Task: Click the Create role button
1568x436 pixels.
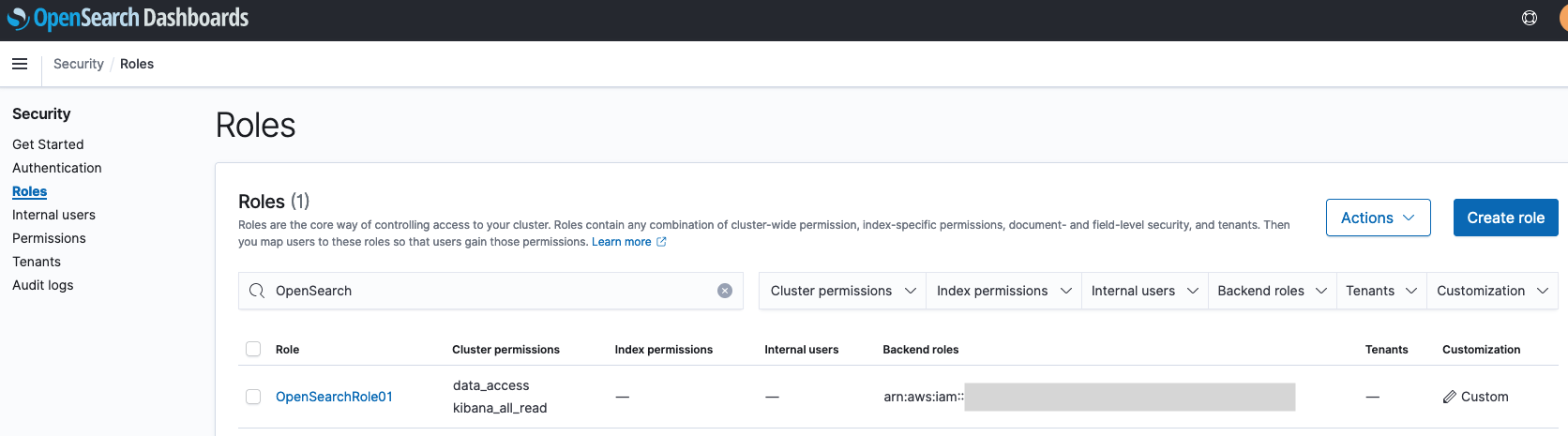Action: [x=1505, y=218]
